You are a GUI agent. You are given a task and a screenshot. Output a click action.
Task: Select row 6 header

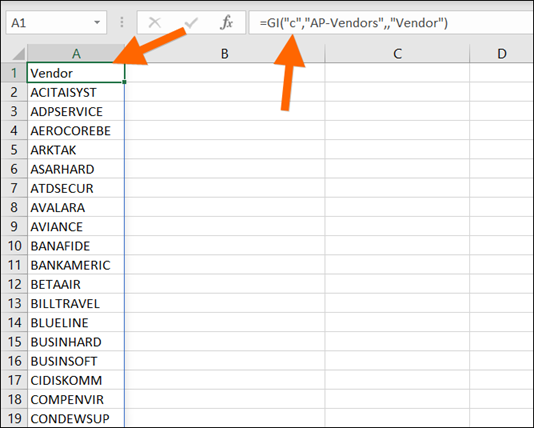point(14,169)
